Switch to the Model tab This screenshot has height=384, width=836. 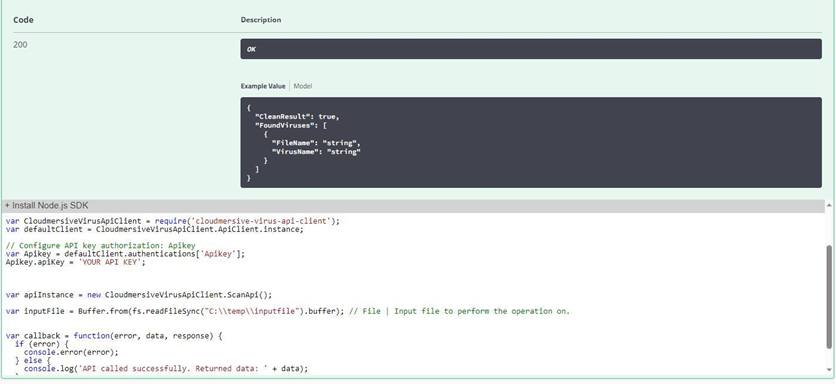coord(303,86)
